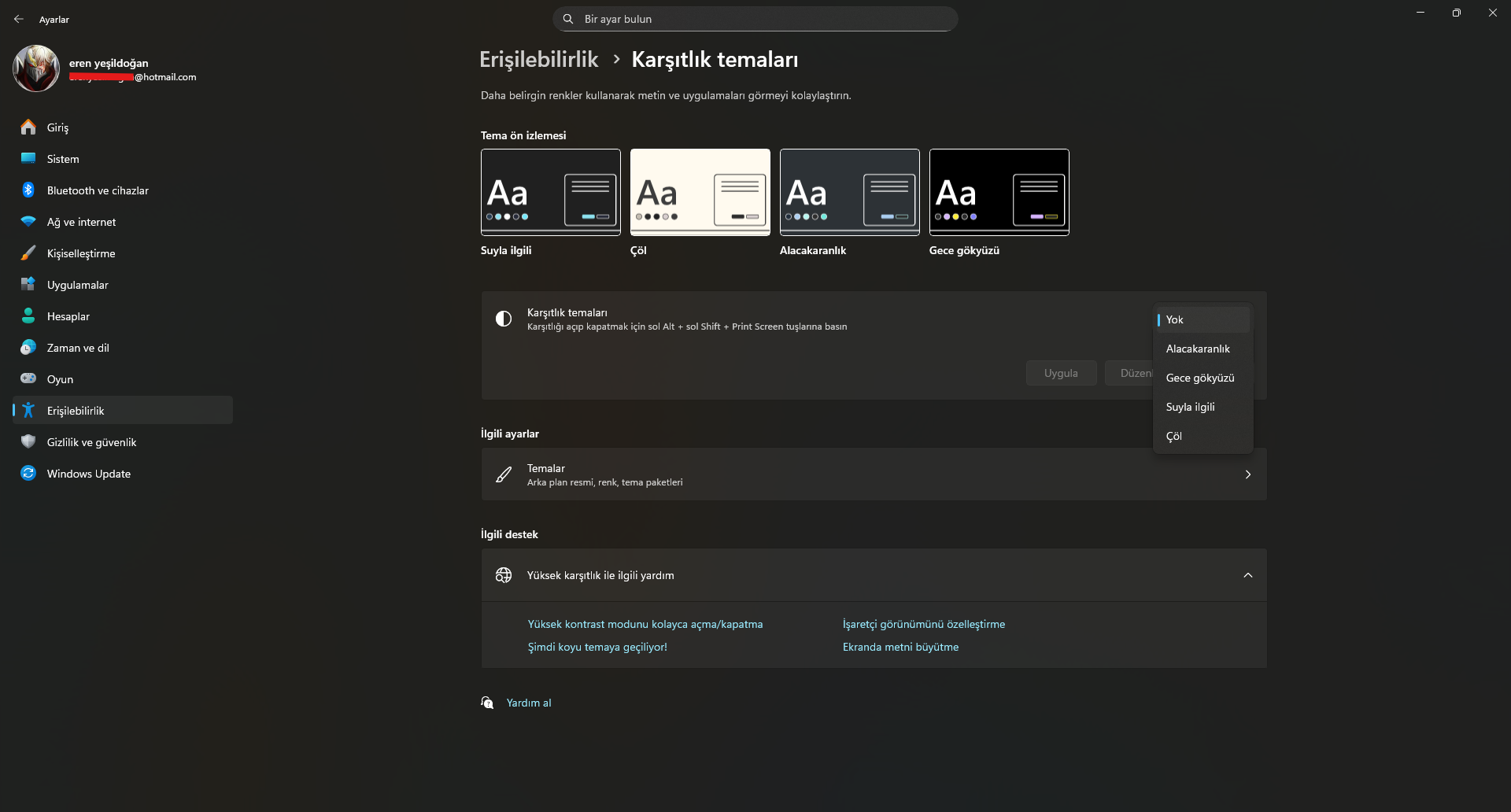
Task: Click the Giriş home icon
Action: 28,127
